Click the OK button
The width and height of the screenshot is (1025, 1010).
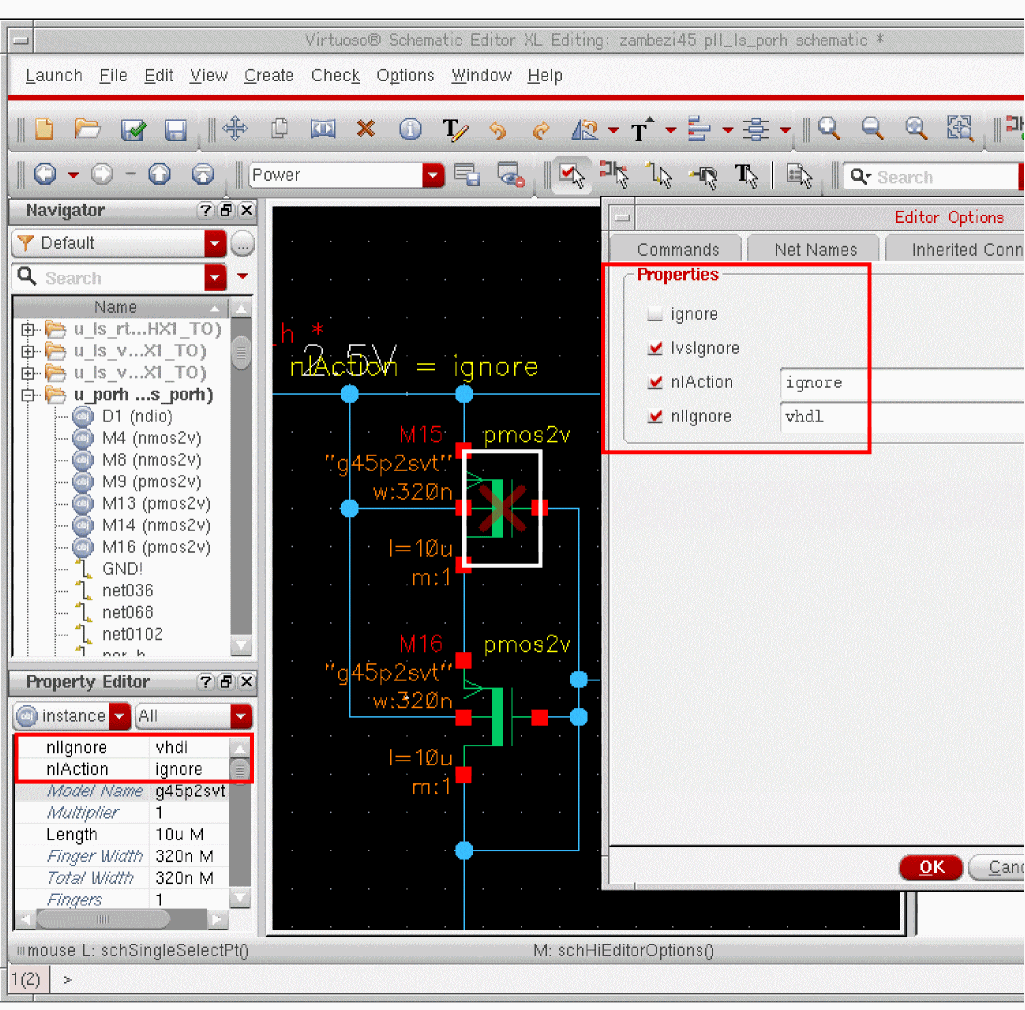coord(931,867)
